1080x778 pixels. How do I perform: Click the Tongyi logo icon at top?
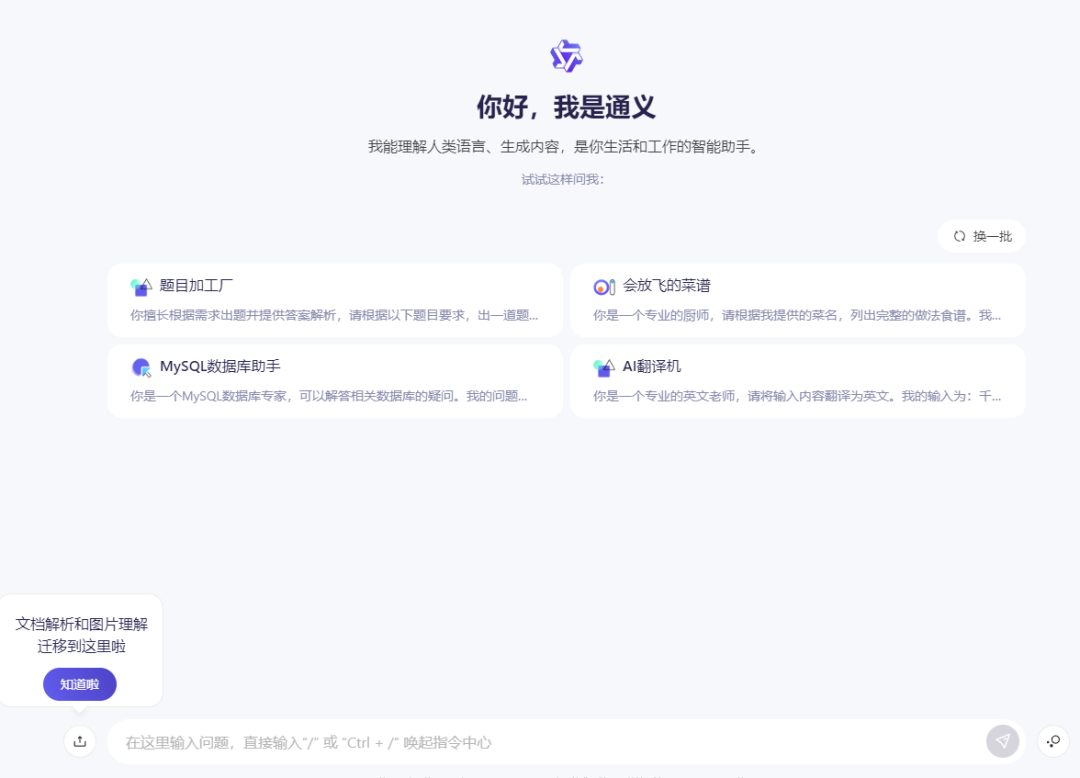[x=566, y=56]
